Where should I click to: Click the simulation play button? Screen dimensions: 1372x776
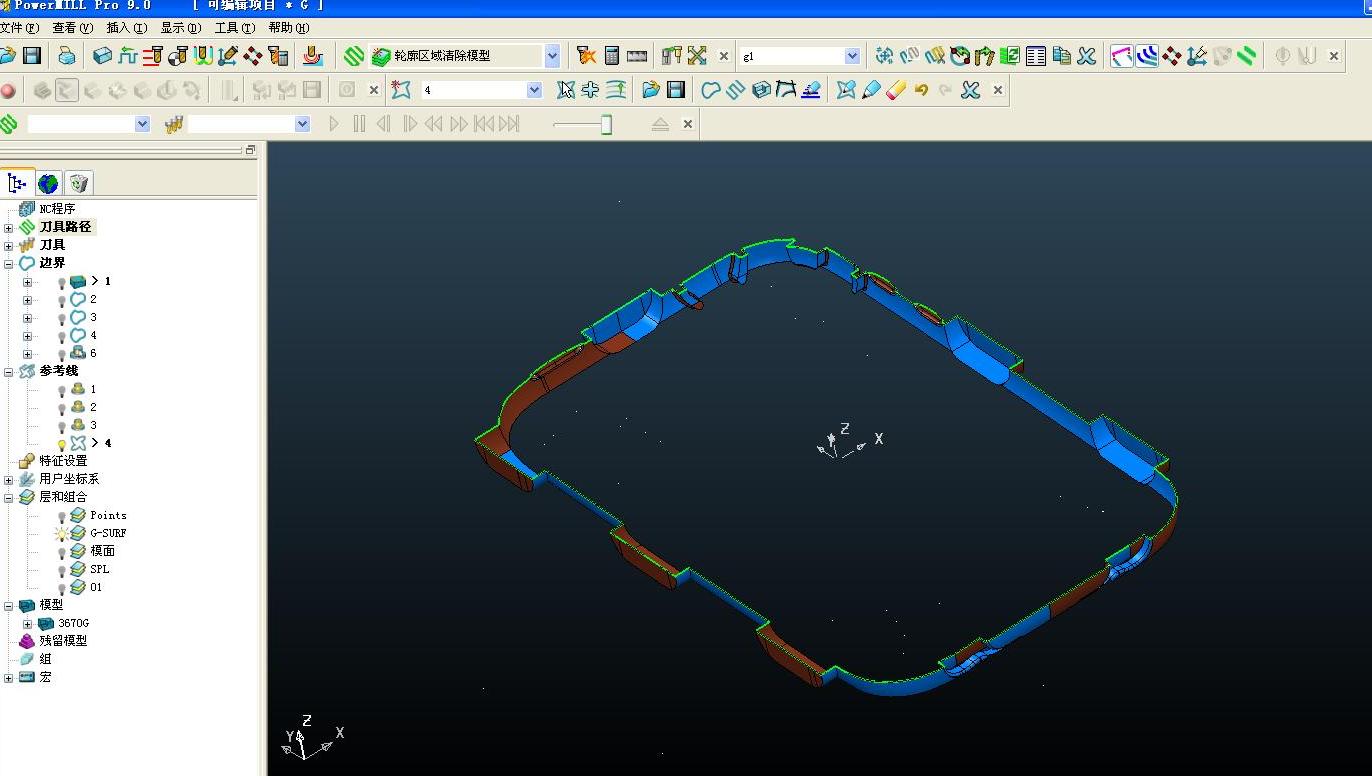click(x=334, y=124)
